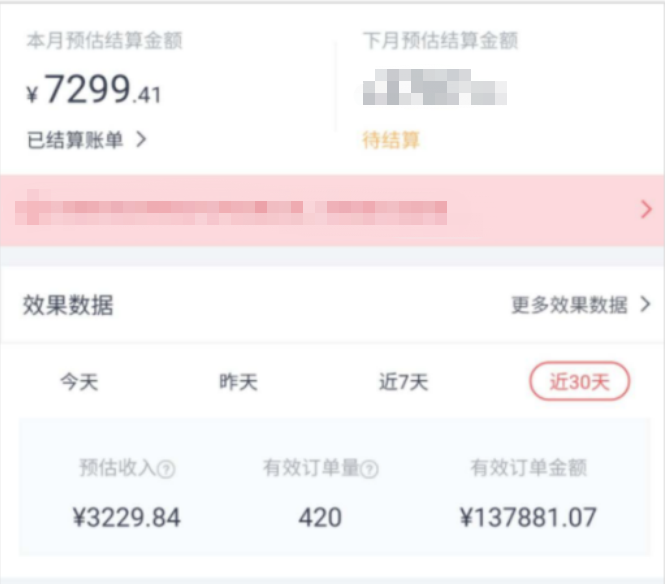The width and height of the screenshot is (665, 584).
Task: Click the blurred next-month amount
Action: 434,87
